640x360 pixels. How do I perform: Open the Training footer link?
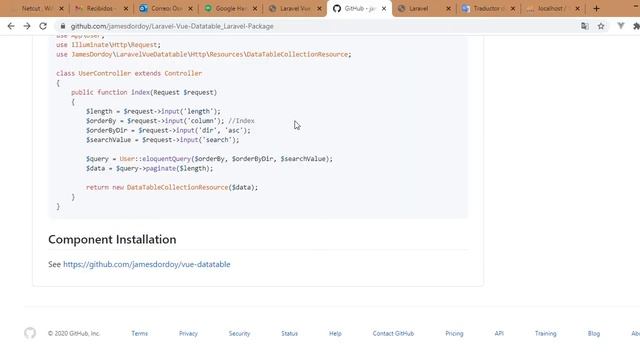click(546, 333)
